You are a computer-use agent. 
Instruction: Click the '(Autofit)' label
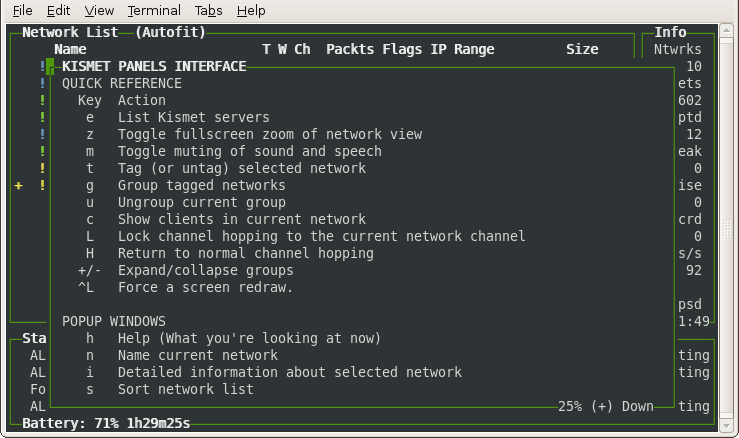170,33
